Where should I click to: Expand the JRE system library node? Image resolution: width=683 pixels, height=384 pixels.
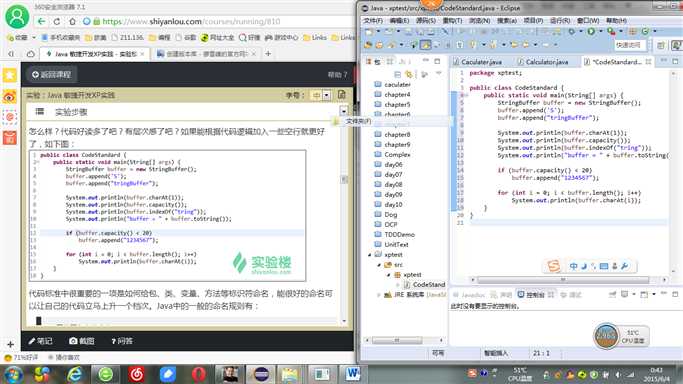point(379,295)
